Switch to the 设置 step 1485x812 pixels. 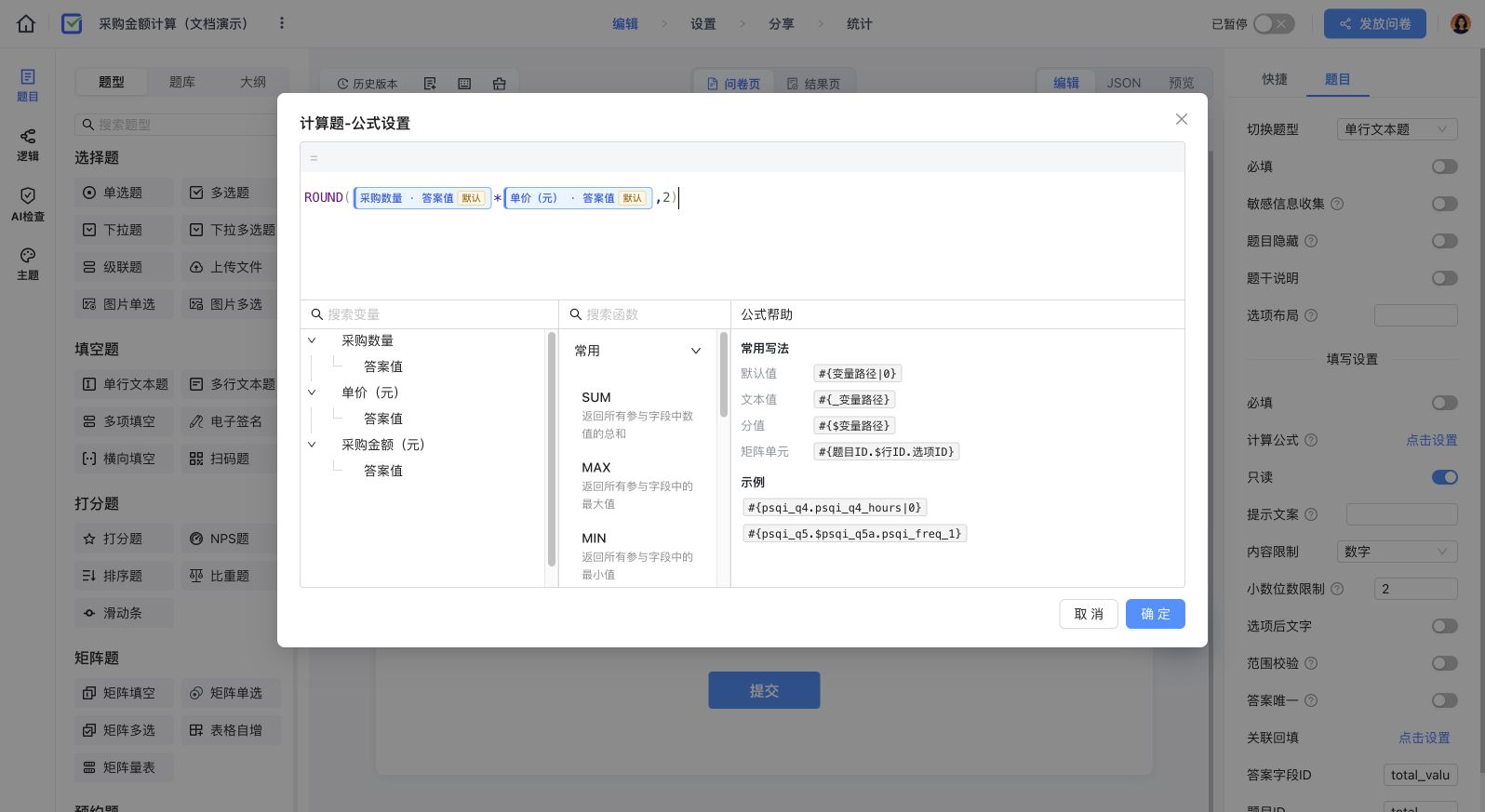point(703,24)
